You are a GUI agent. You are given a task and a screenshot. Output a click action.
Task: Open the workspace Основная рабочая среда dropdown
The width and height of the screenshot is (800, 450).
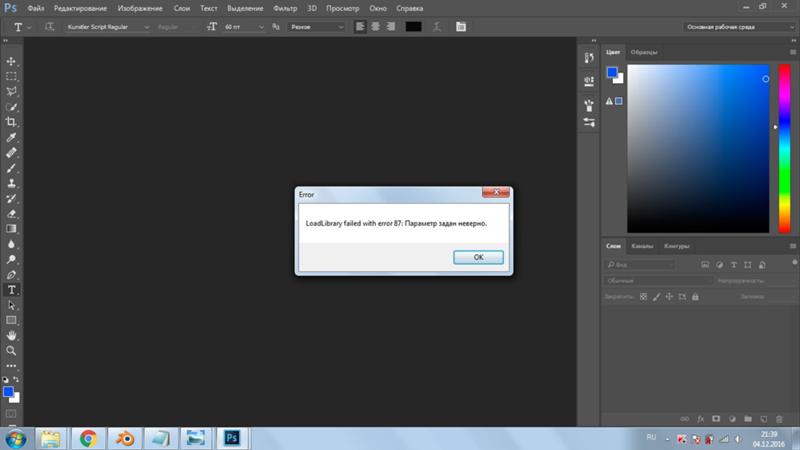click(739, 27)
